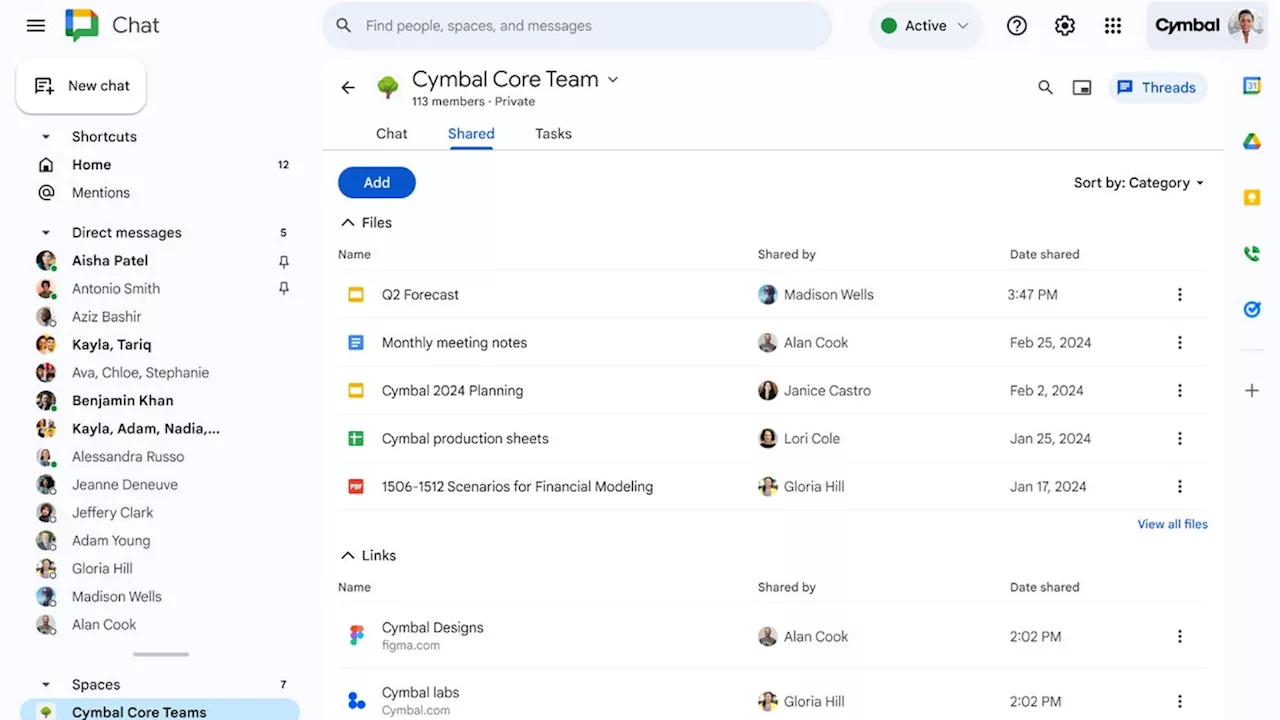Follow the View all files link
Viewport: 1280px width, 720px height.
(x=1172, y=524)
